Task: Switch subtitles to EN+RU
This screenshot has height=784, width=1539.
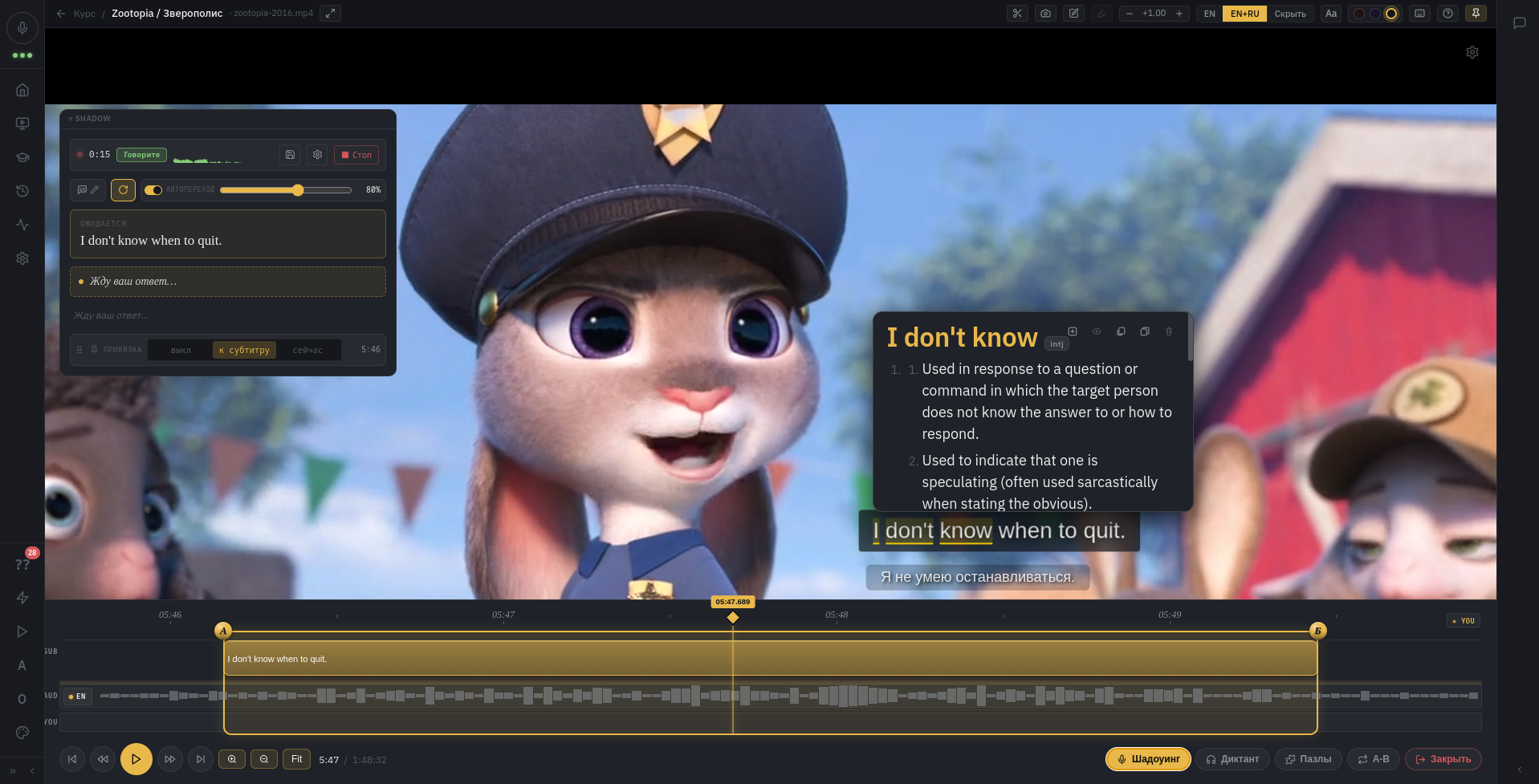Action: pos(1244,14)
